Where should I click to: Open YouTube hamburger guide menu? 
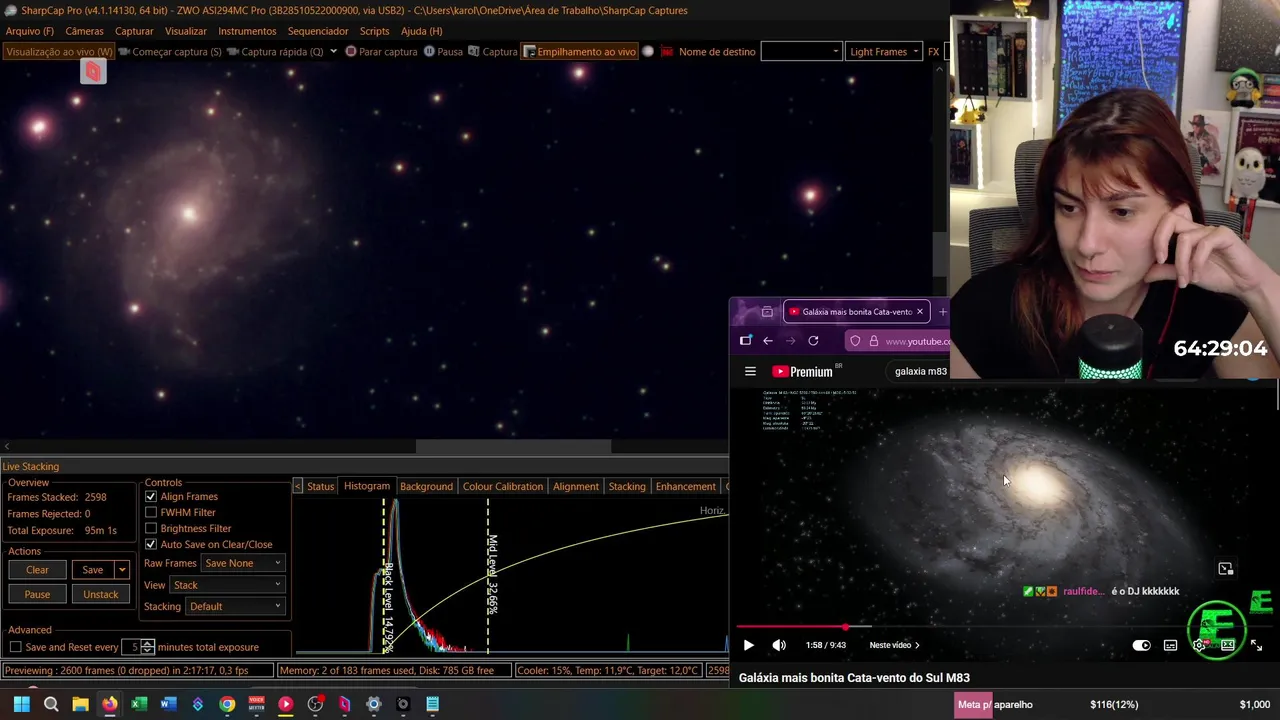750,371
